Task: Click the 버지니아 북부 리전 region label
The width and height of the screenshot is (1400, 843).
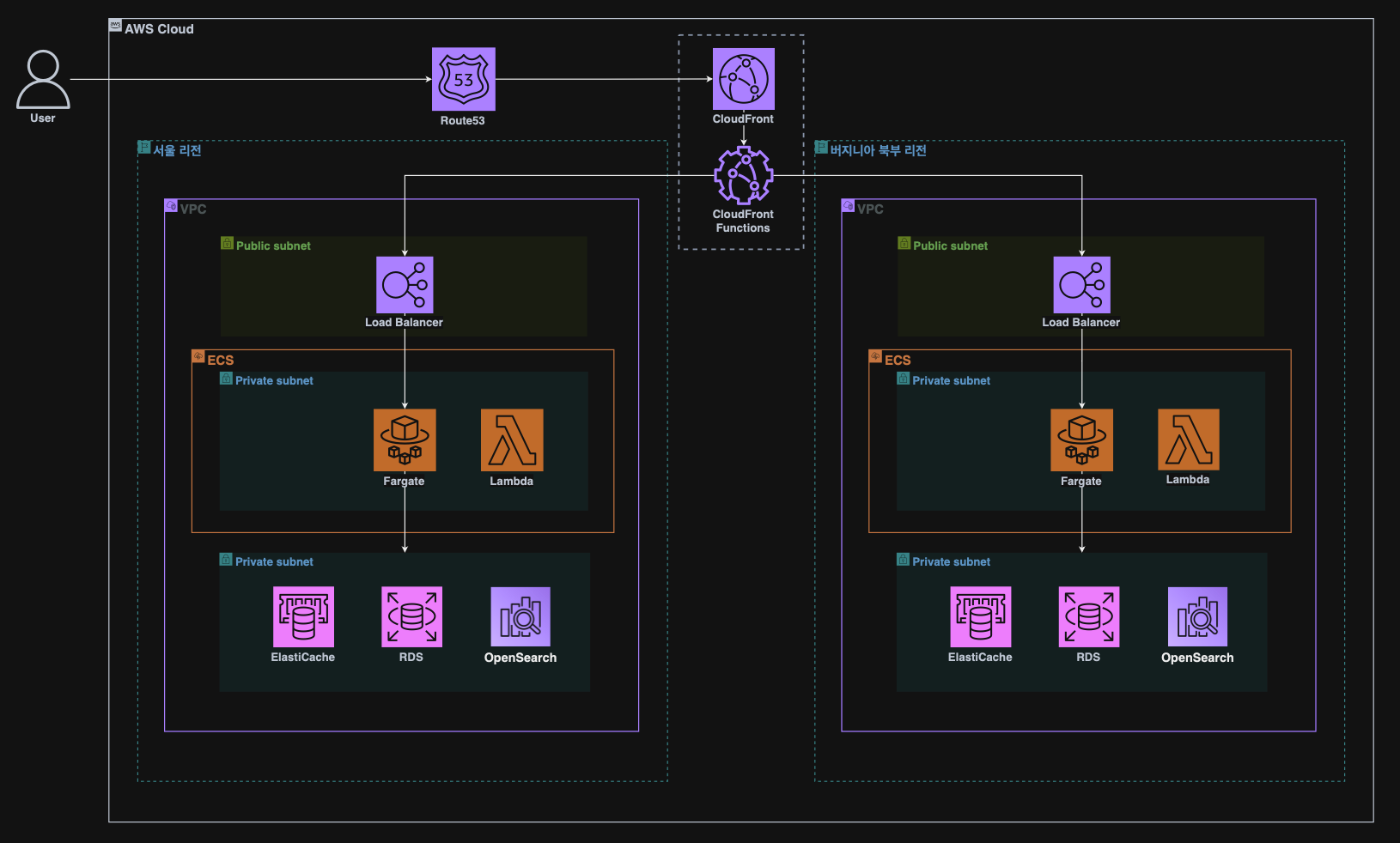Action: click(x=877, y=150)
